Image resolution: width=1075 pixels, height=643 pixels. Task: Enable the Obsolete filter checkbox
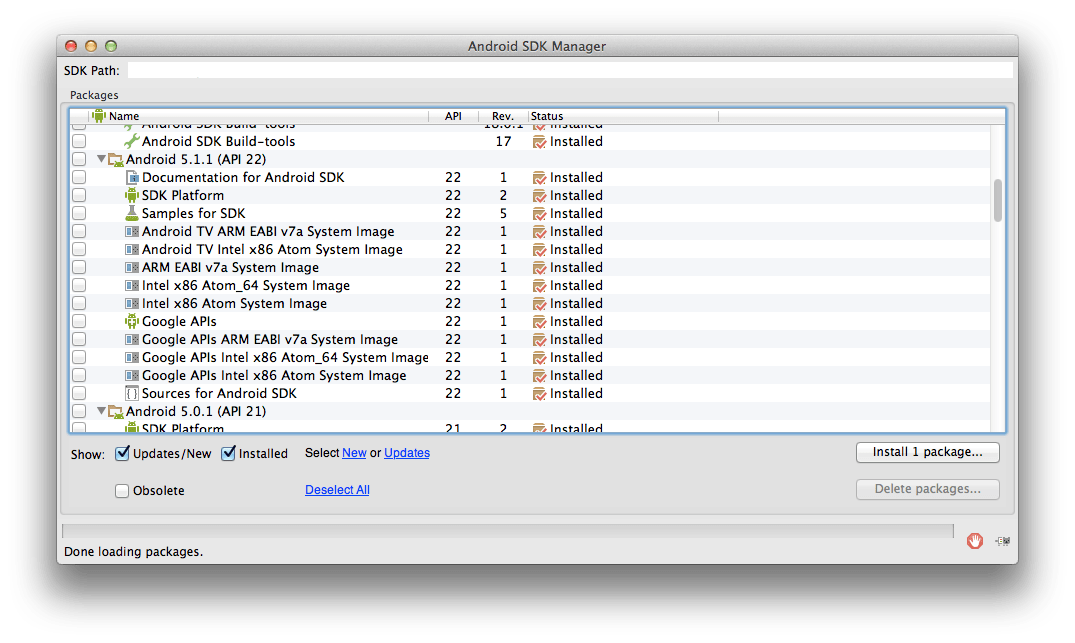tap(122, 491)
